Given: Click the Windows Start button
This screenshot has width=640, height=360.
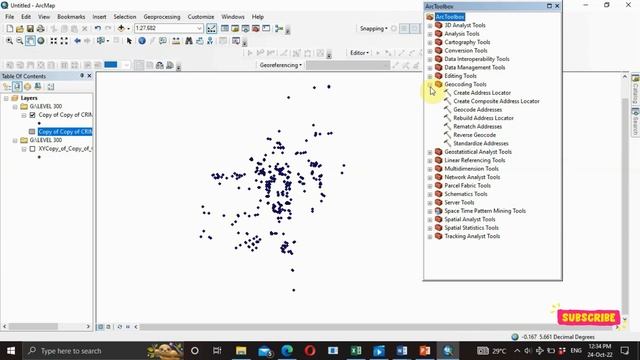Looking at the screenshot, I should (11, 351).
